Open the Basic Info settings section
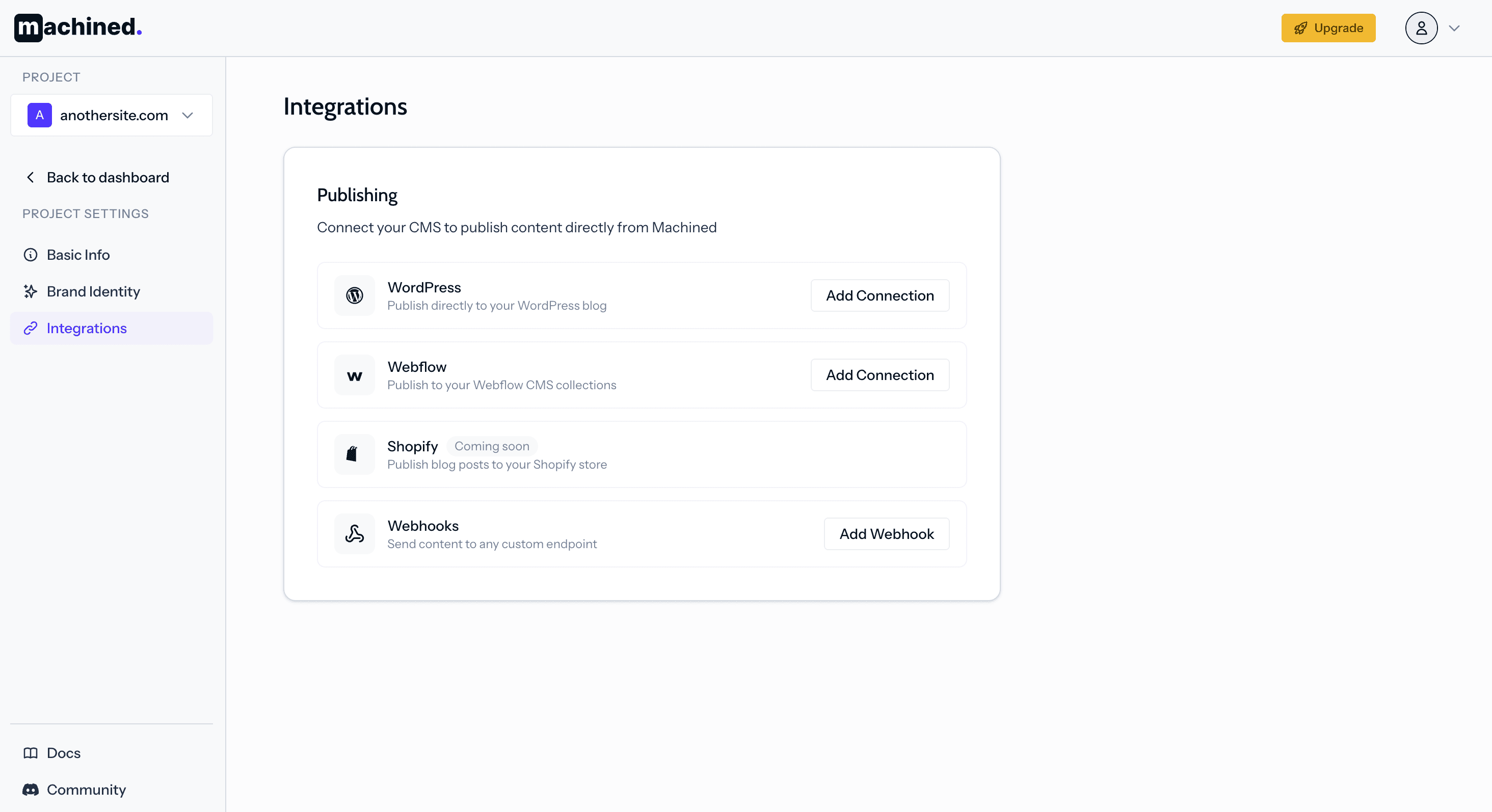 click(x=78, y=254)
